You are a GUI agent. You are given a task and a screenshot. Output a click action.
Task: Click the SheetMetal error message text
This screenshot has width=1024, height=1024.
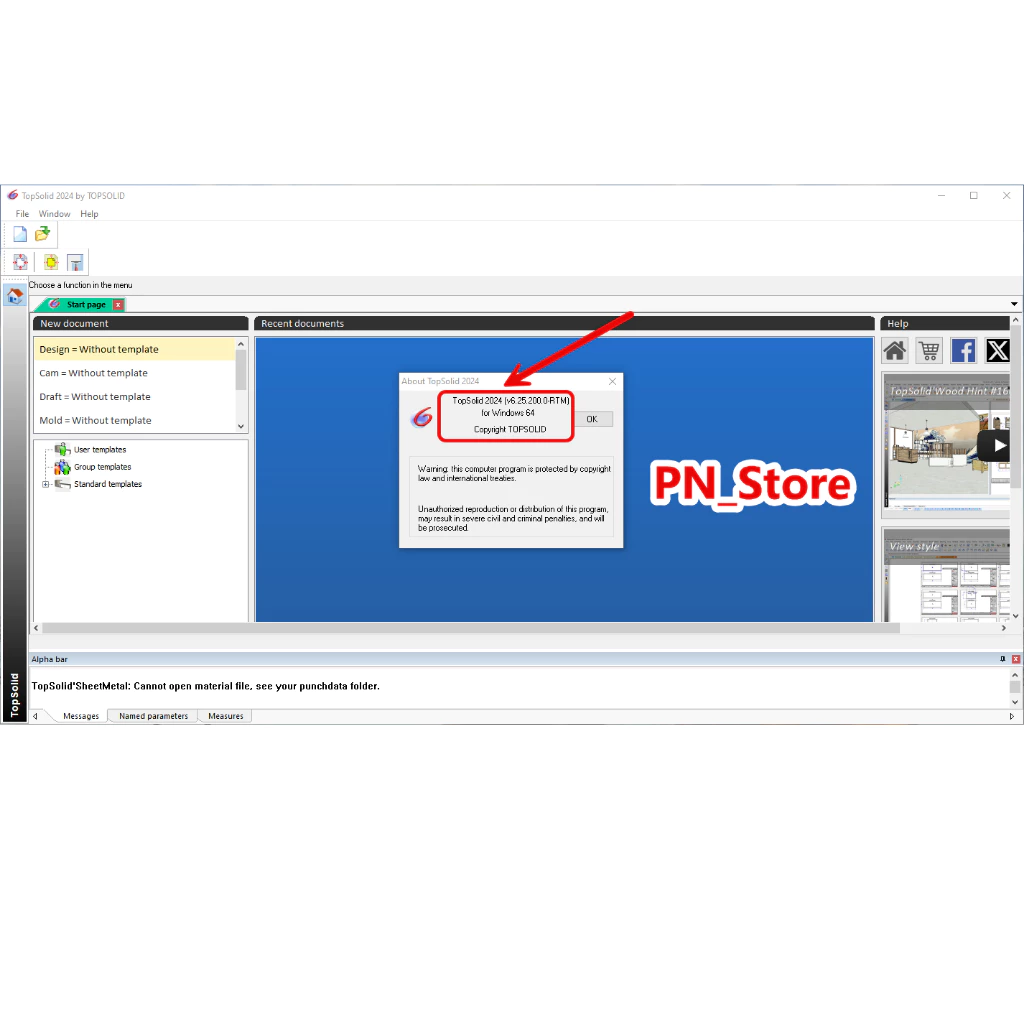click(206, 686)
